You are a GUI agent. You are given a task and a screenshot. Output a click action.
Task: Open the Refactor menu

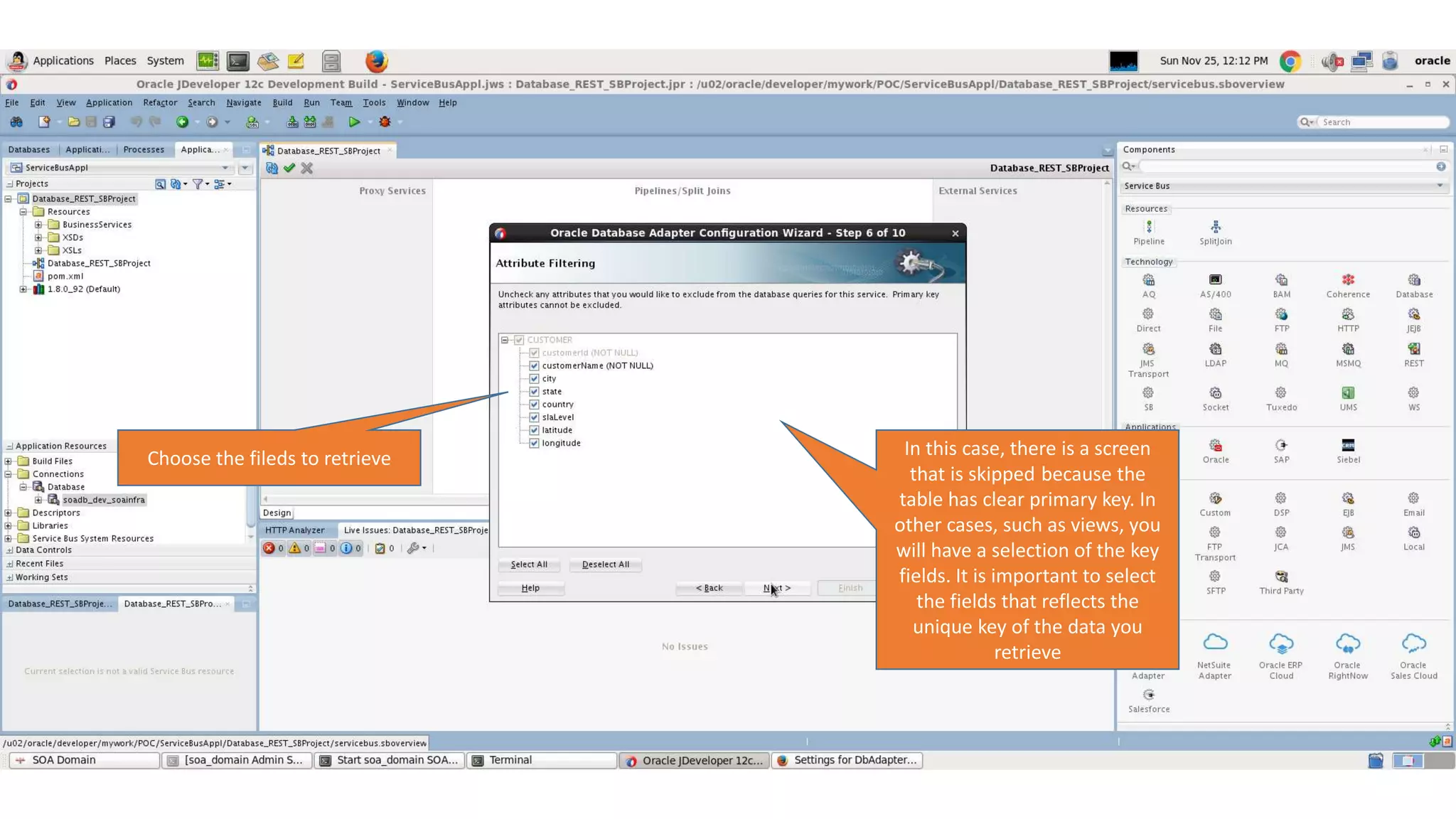point(160,102)
